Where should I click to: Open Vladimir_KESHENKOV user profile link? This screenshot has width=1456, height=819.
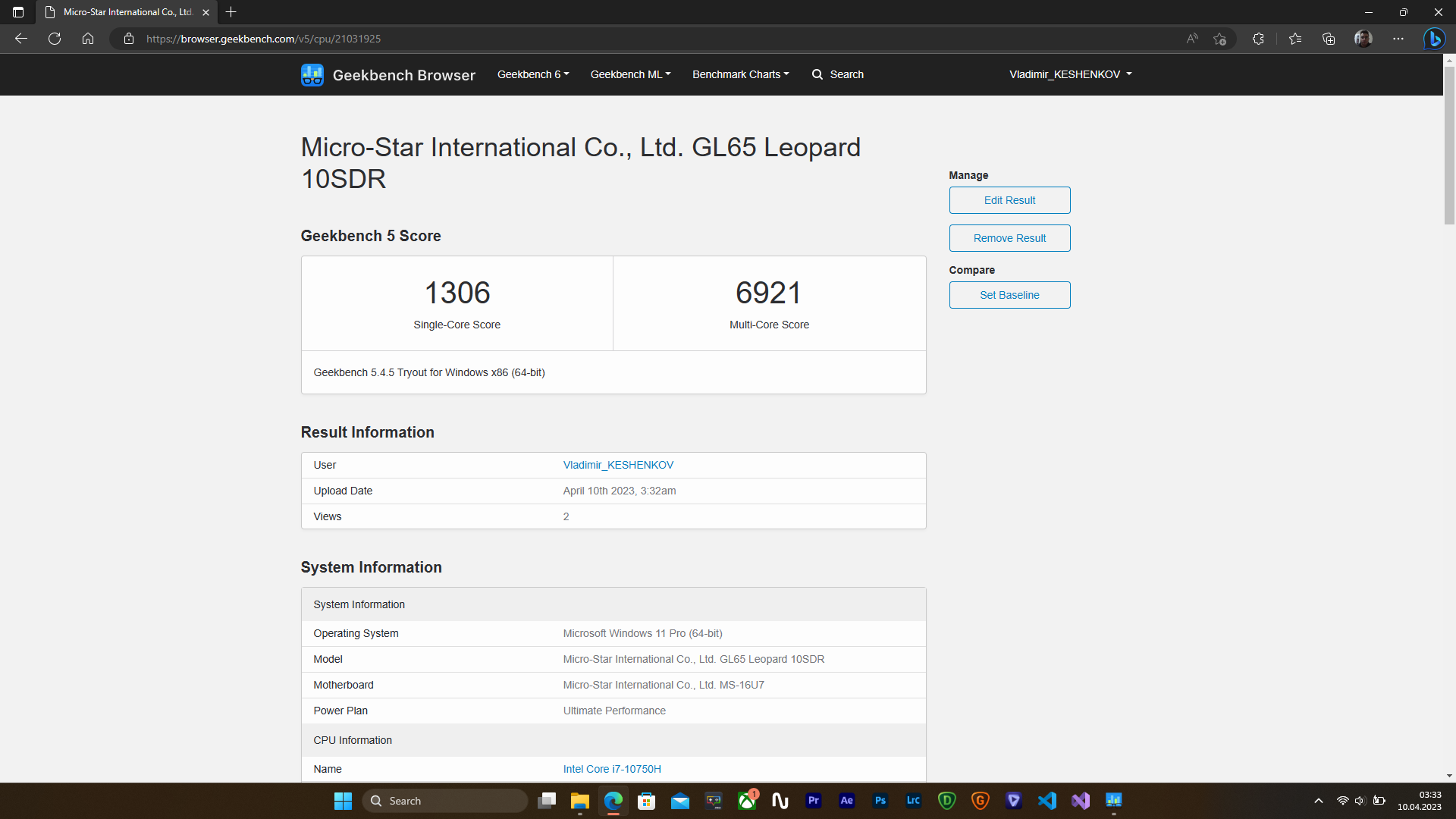coord(618,465)
